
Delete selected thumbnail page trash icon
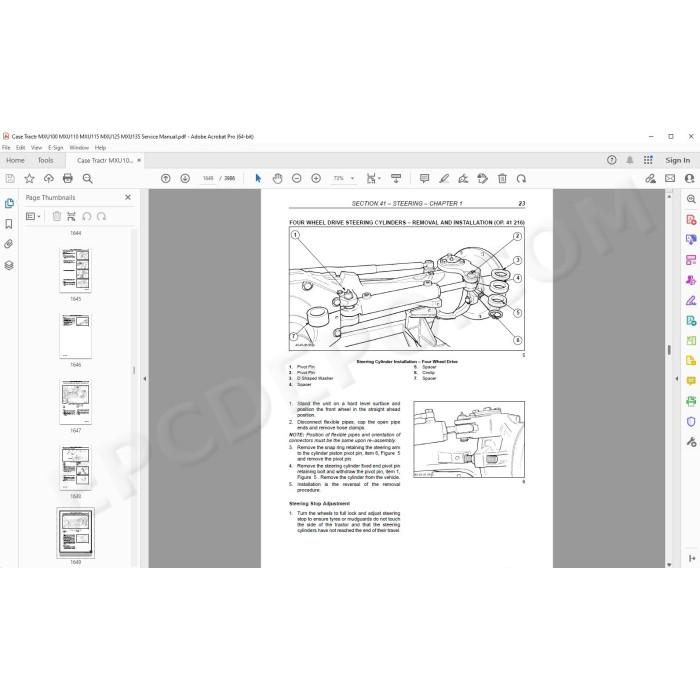point(57,217)
